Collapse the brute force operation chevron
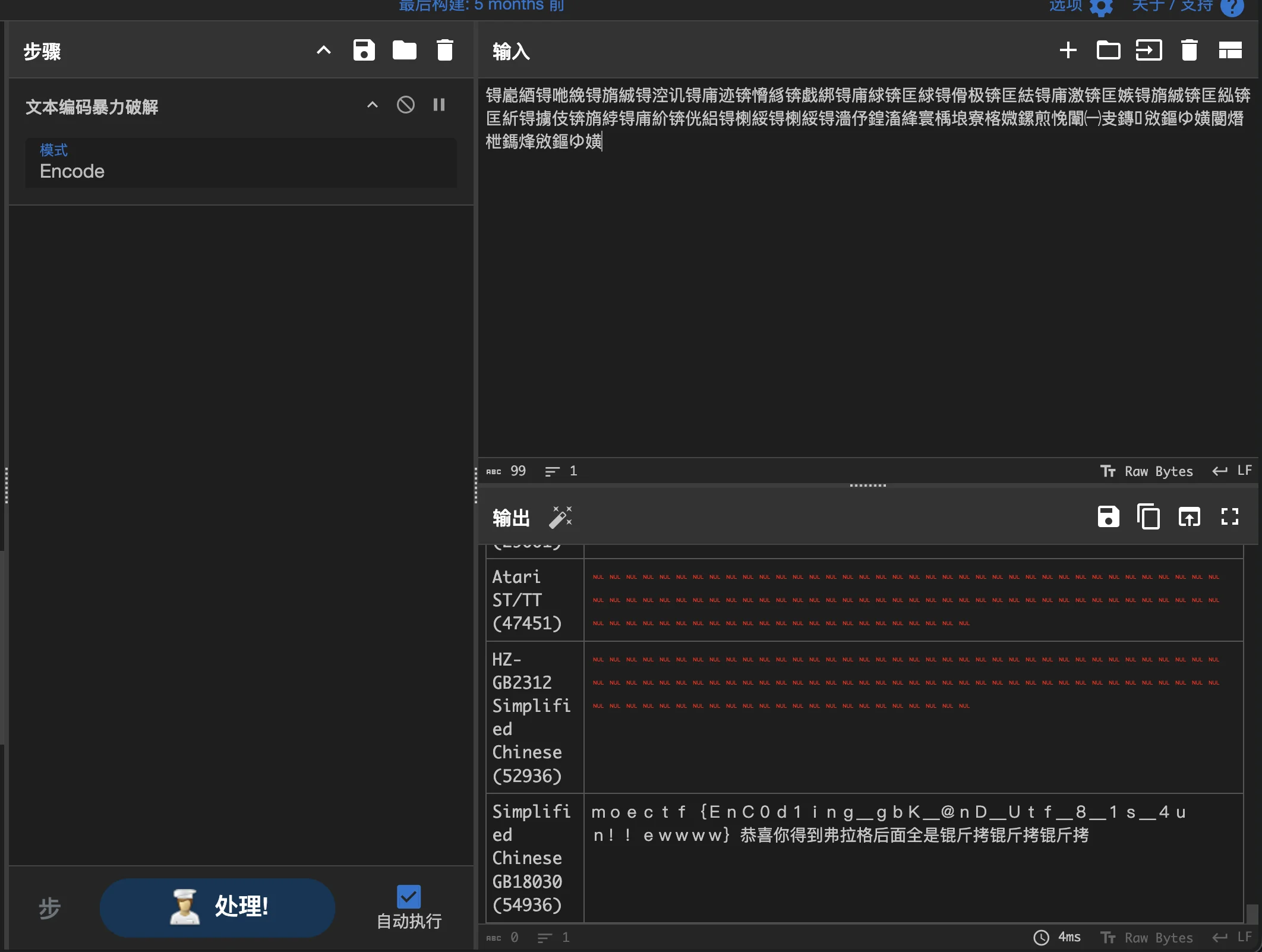Screen dimensions: 1262x952 372,105
